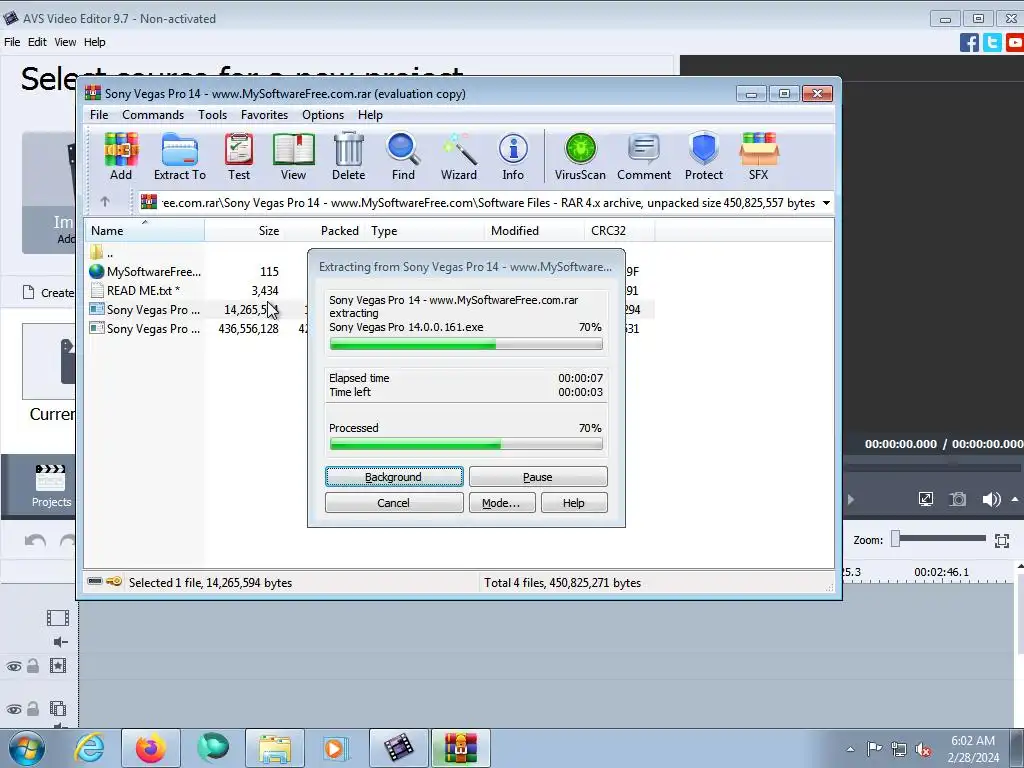Open Windows Explorer folder on taskbar
The image size is (1024, 768).
[275, 748]
